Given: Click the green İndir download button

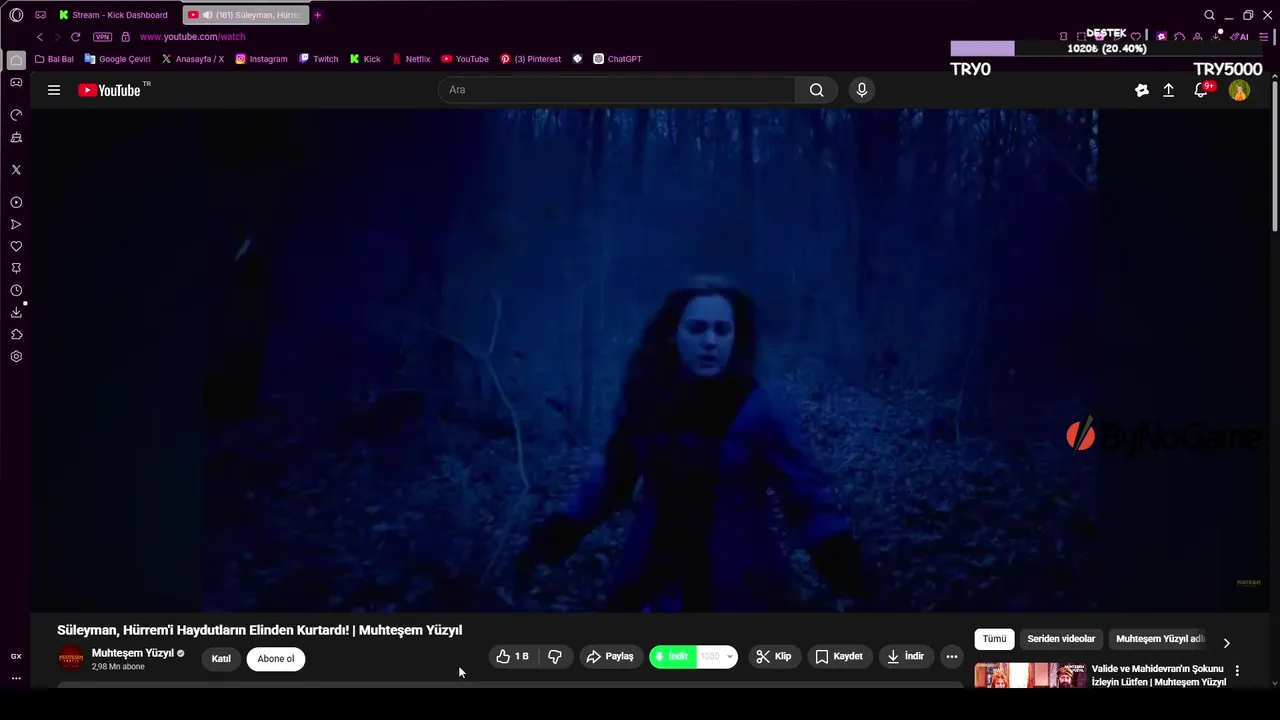Looking at the screenshot, I should coord(672,657).
